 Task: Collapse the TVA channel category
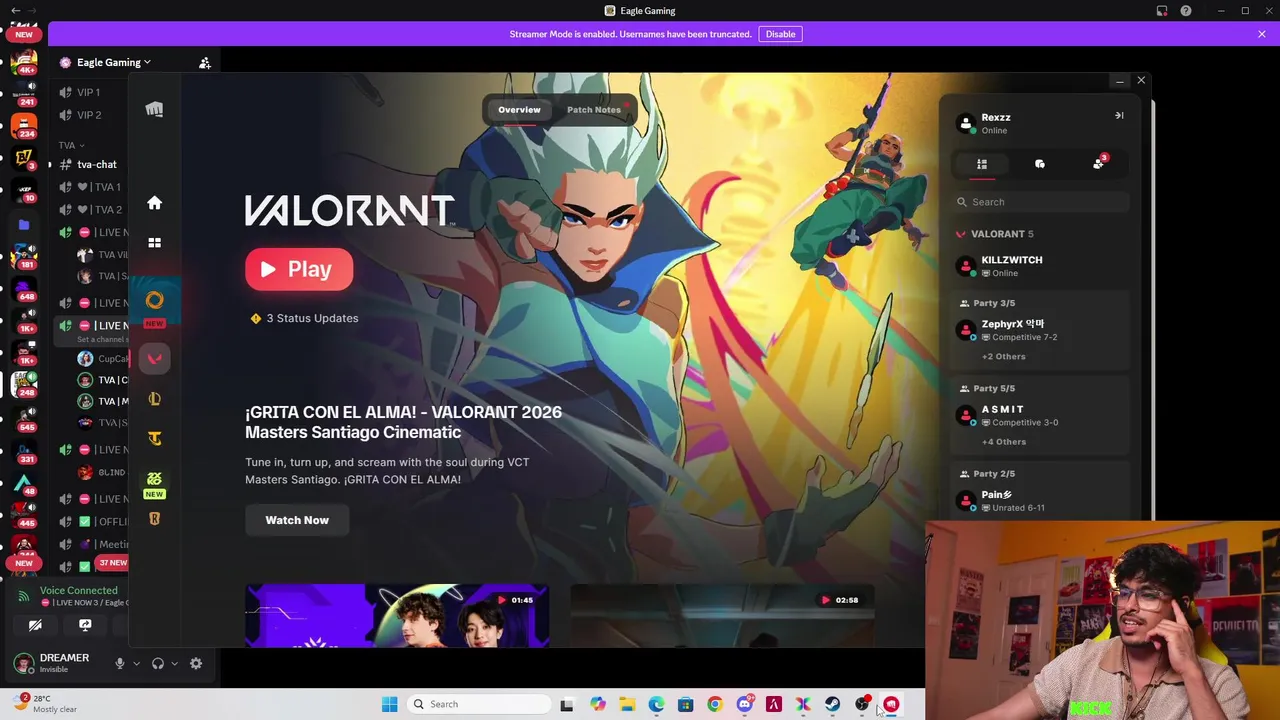[x=71, y=145]
